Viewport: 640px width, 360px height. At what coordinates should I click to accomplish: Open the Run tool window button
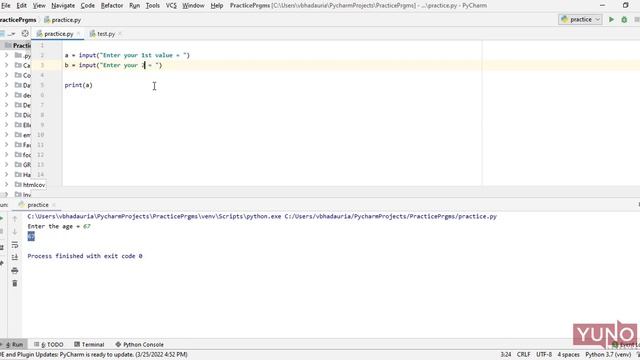[13, 344]
